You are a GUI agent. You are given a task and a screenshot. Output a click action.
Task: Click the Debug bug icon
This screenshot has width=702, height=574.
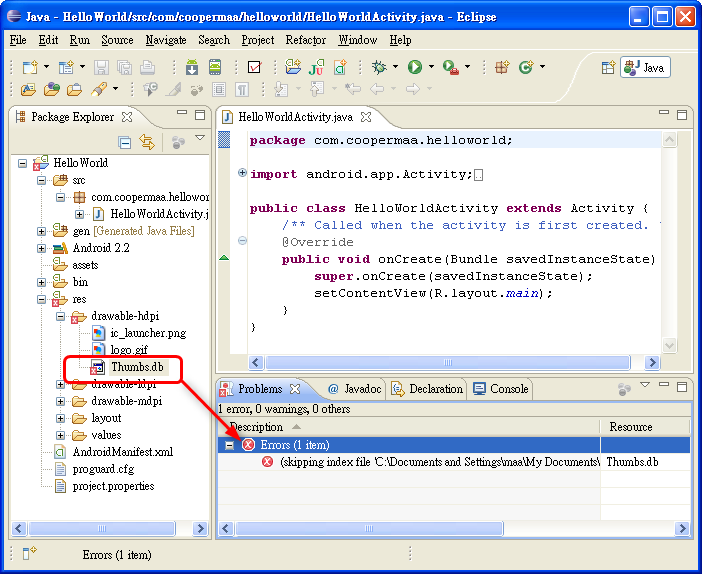point(379,67)
